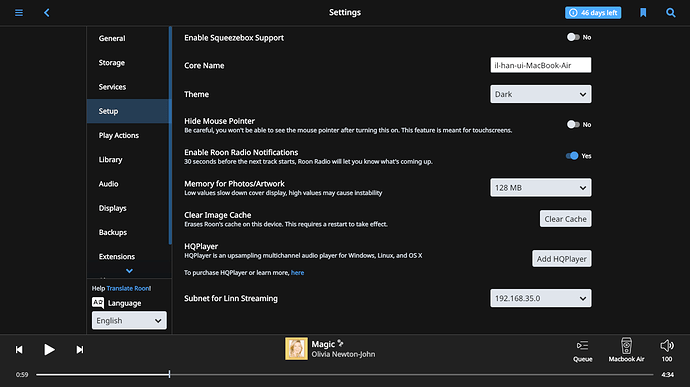Select the Setup settings tab

click(128, 111)
